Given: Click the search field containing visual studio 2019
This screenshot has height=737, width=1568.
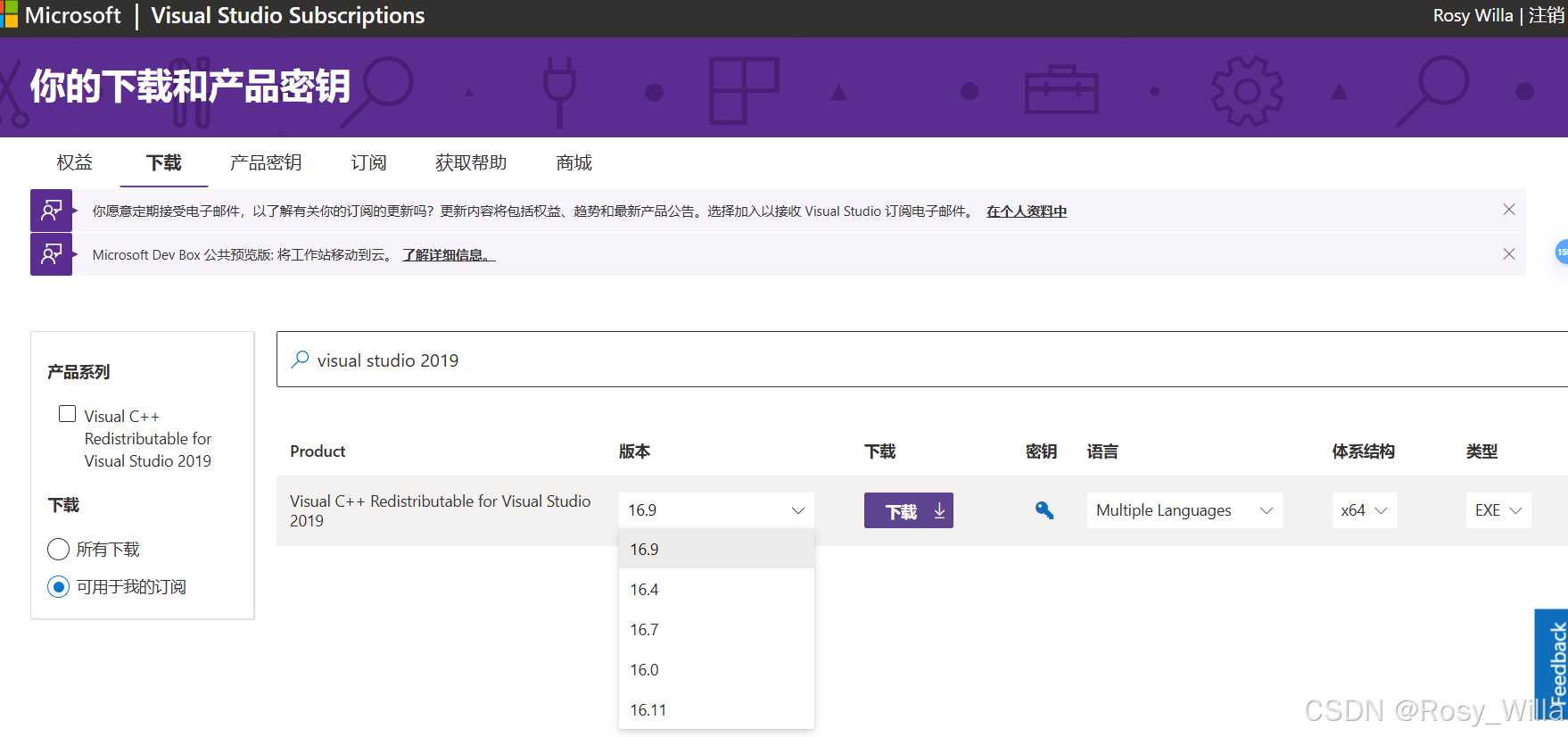Looking at the screenshot, I should [922, 360].
